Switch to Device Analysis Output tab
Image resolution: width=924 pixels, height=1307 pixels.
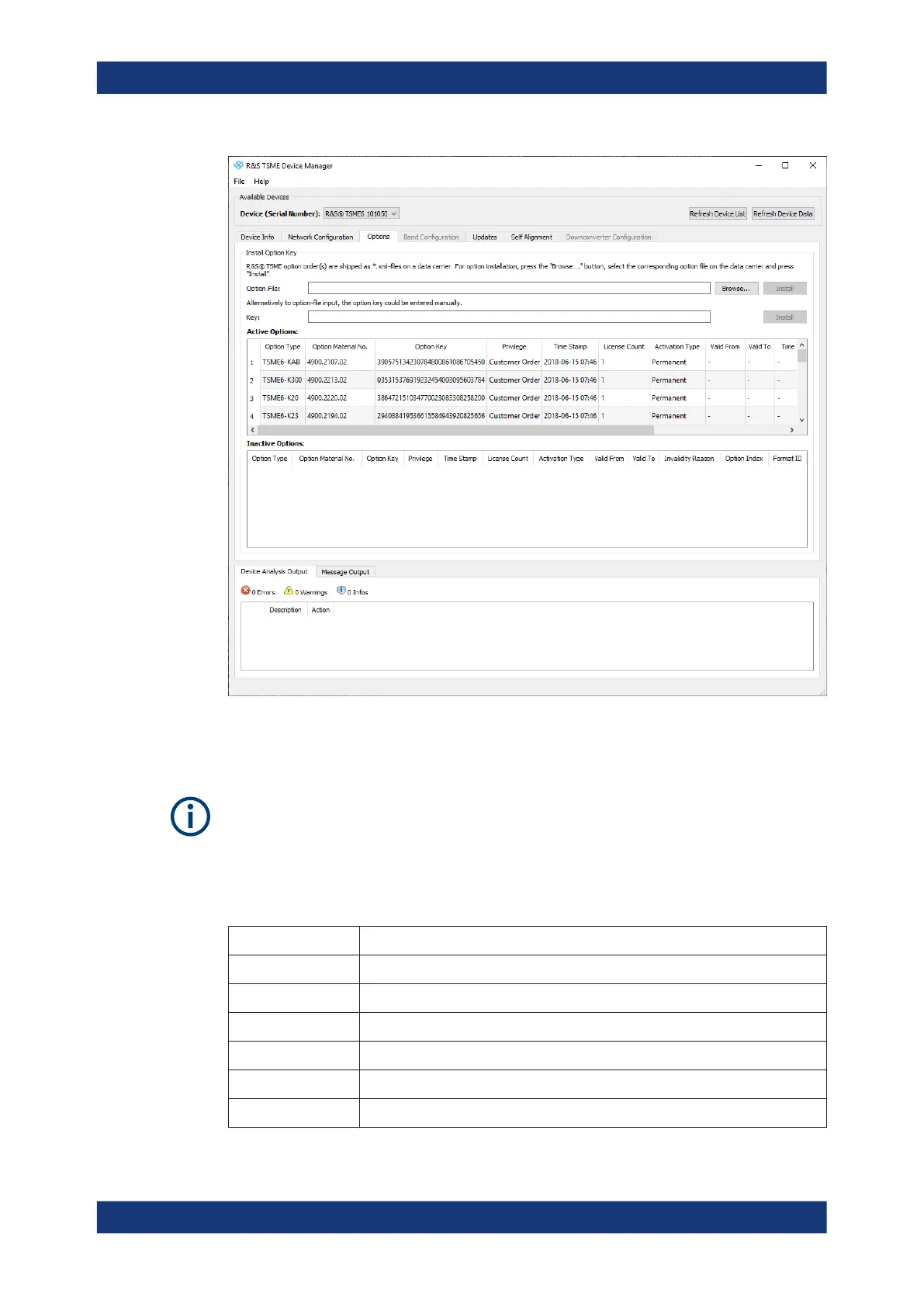click(274, 571)
